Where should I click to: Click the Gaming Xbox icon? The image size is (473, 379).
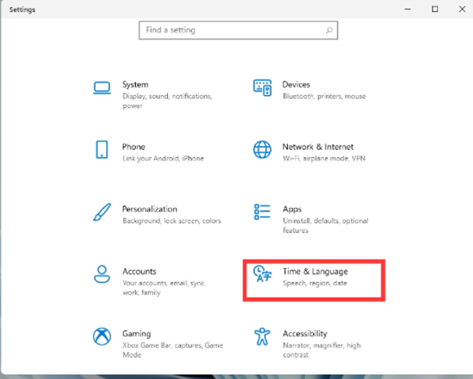click(x=102, y=336)
